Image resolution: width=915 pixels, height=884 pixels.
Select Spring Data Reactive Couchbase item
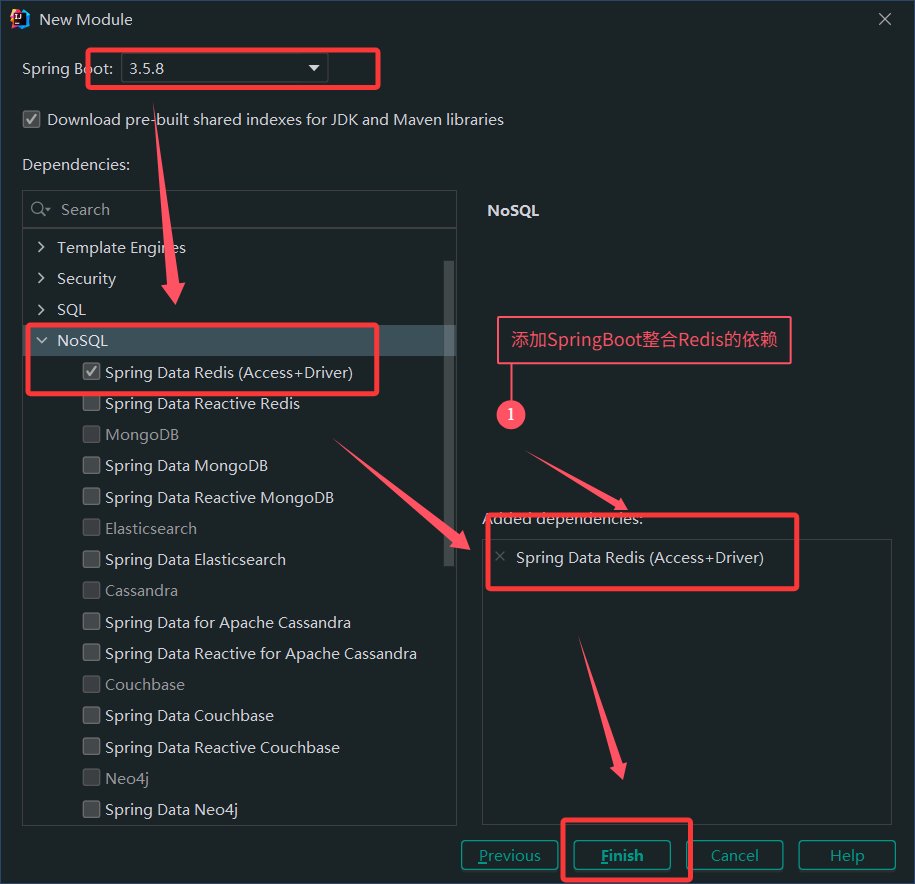[221, 747]
